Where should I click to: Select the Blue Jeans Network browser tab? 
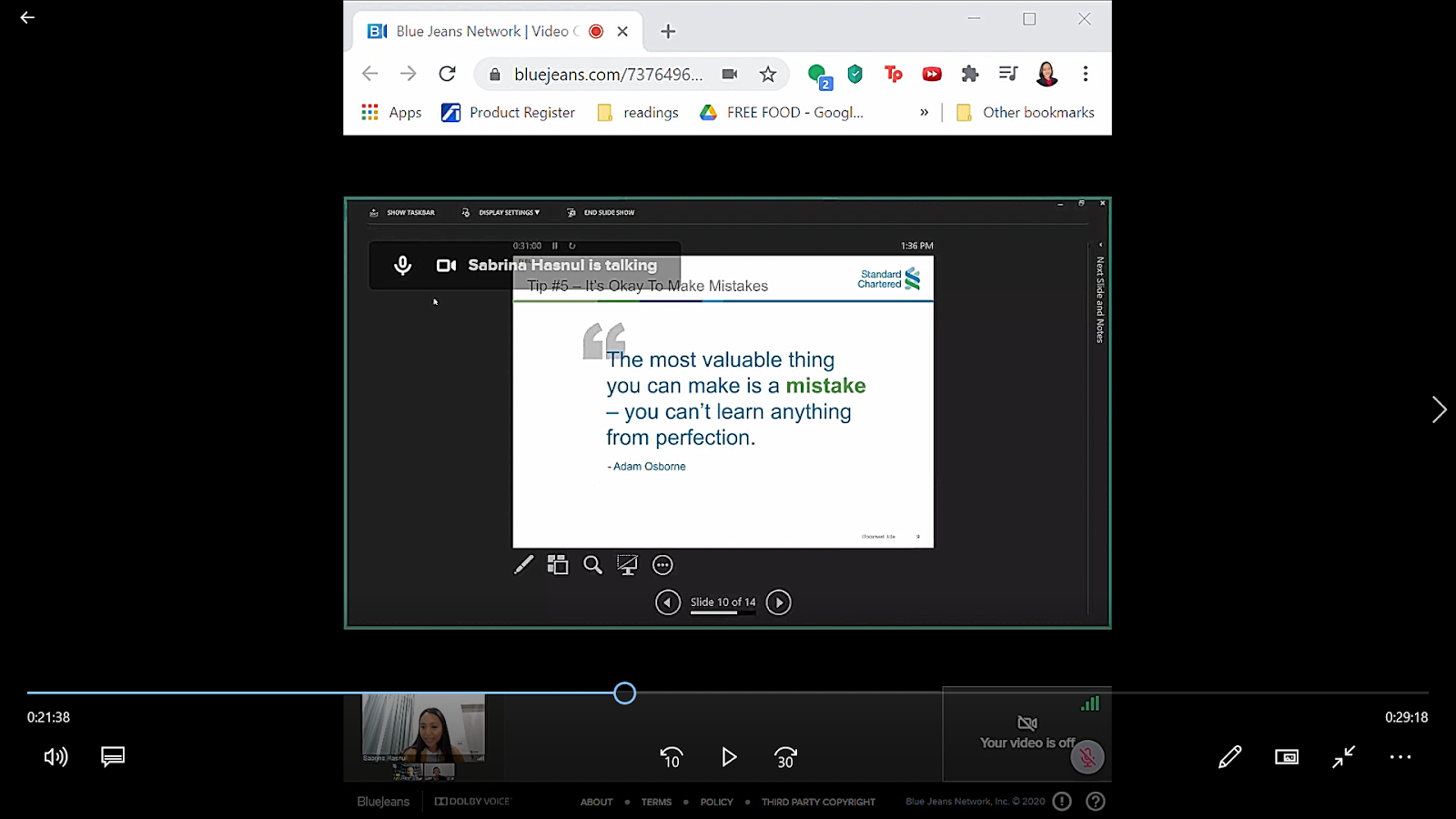498,31
